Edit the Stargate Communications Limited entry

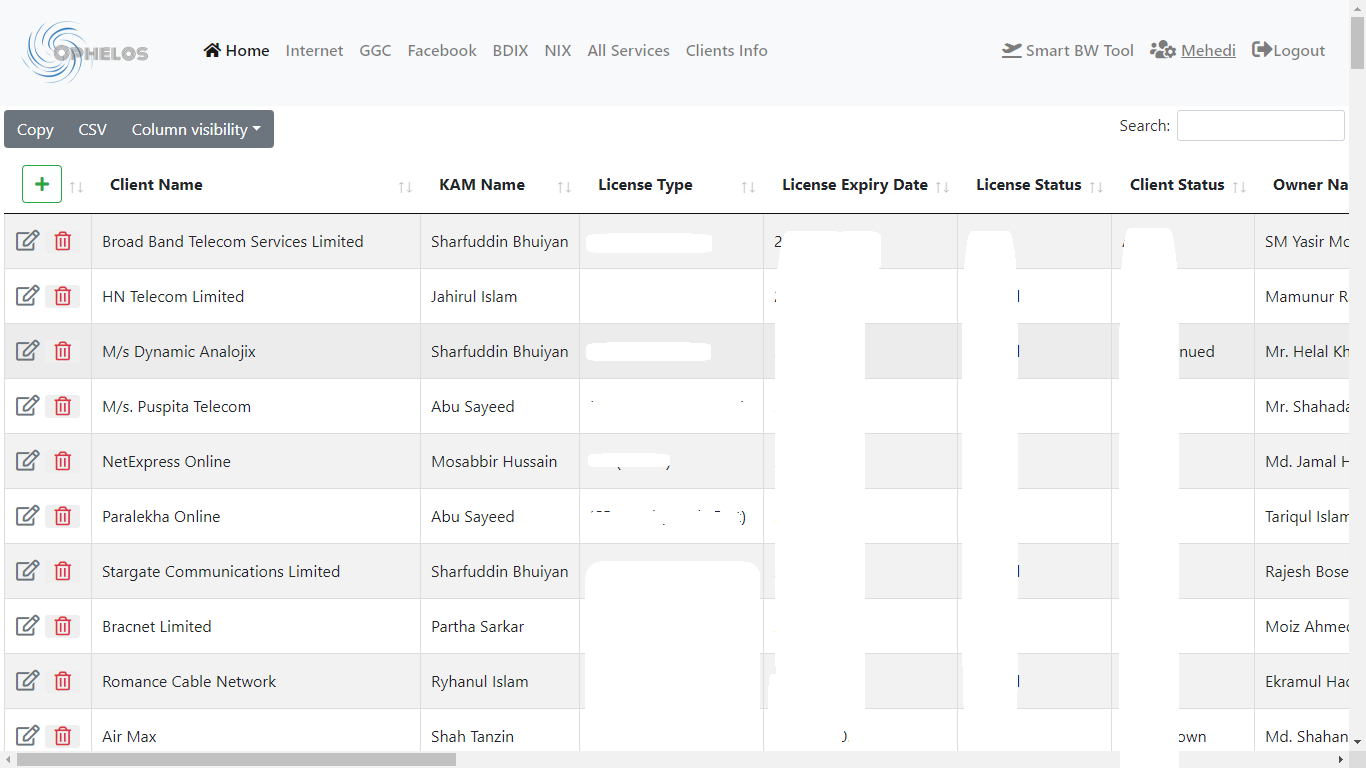[x=27, y=571]
